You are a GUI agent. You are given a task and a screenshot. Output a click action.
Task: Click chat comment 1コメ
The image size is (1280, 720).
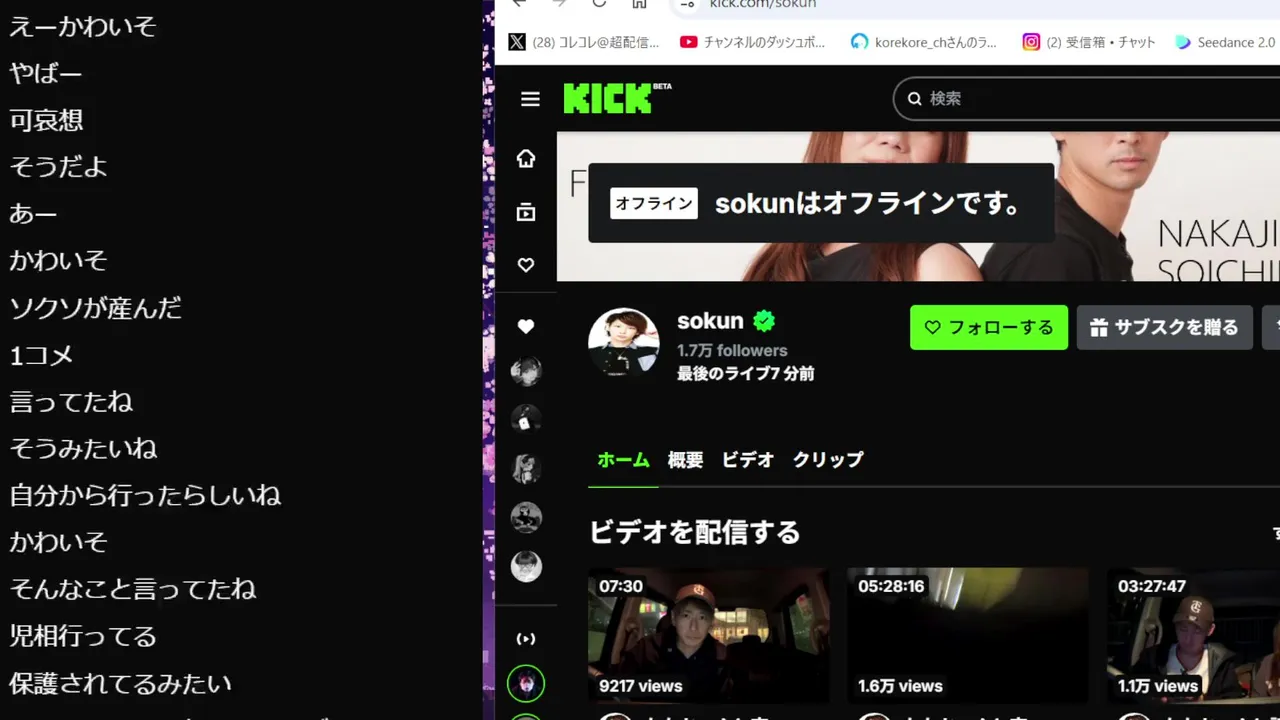pyautogui.click(x=41, y=355)
